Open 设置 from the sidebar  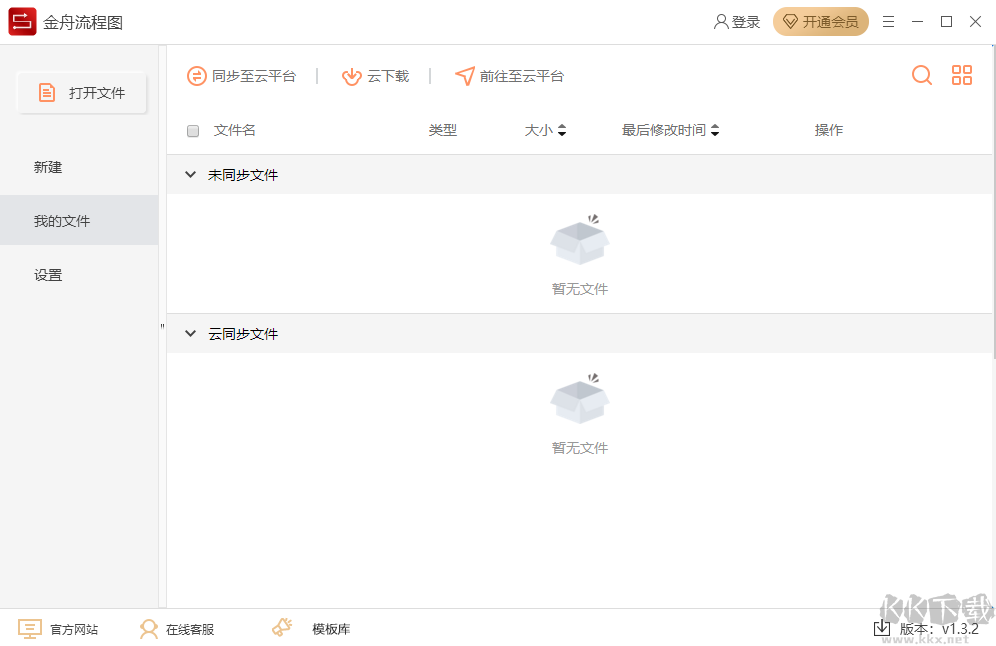click(x=48, y=274)
